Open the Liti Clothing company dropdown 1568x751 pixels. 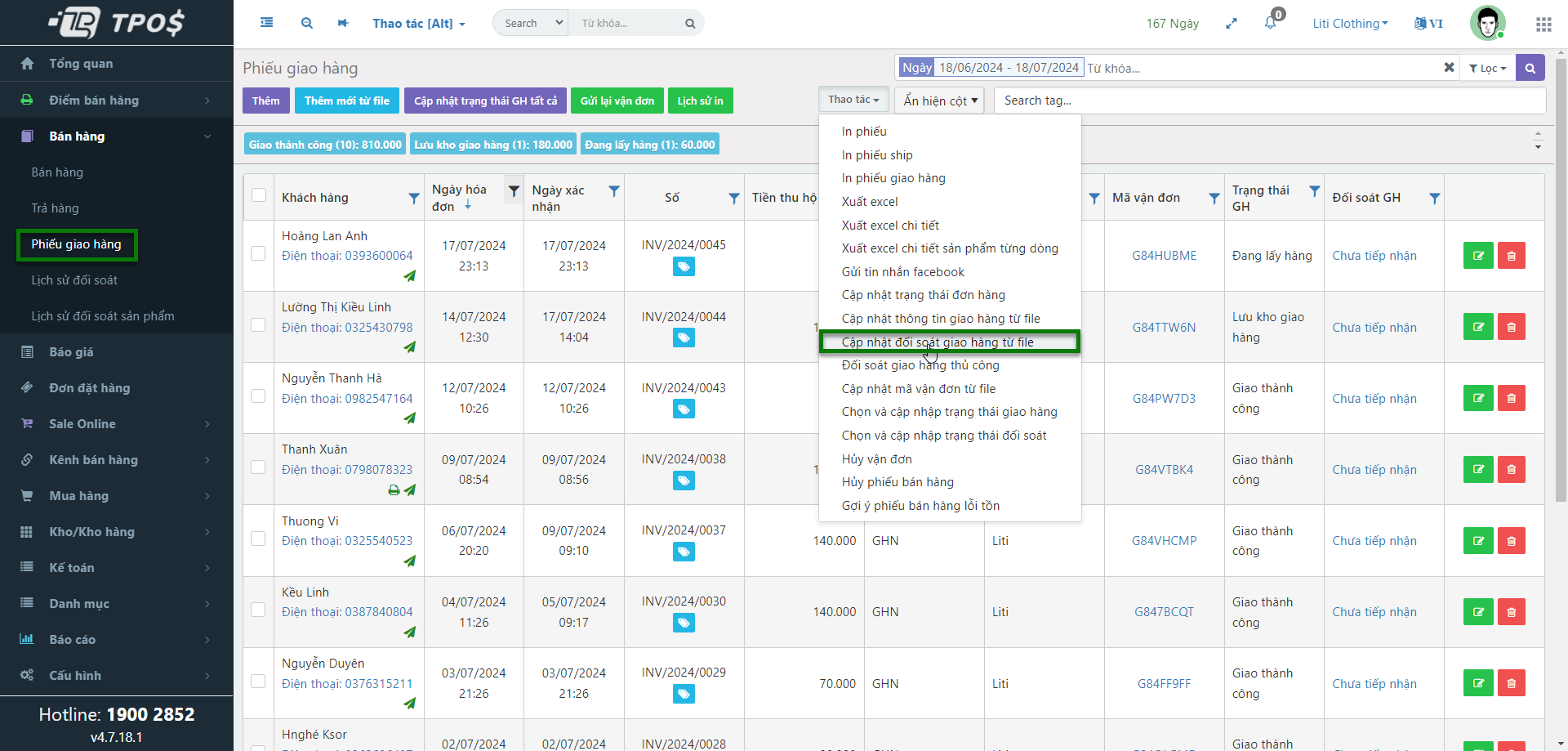pos(1350,24)
